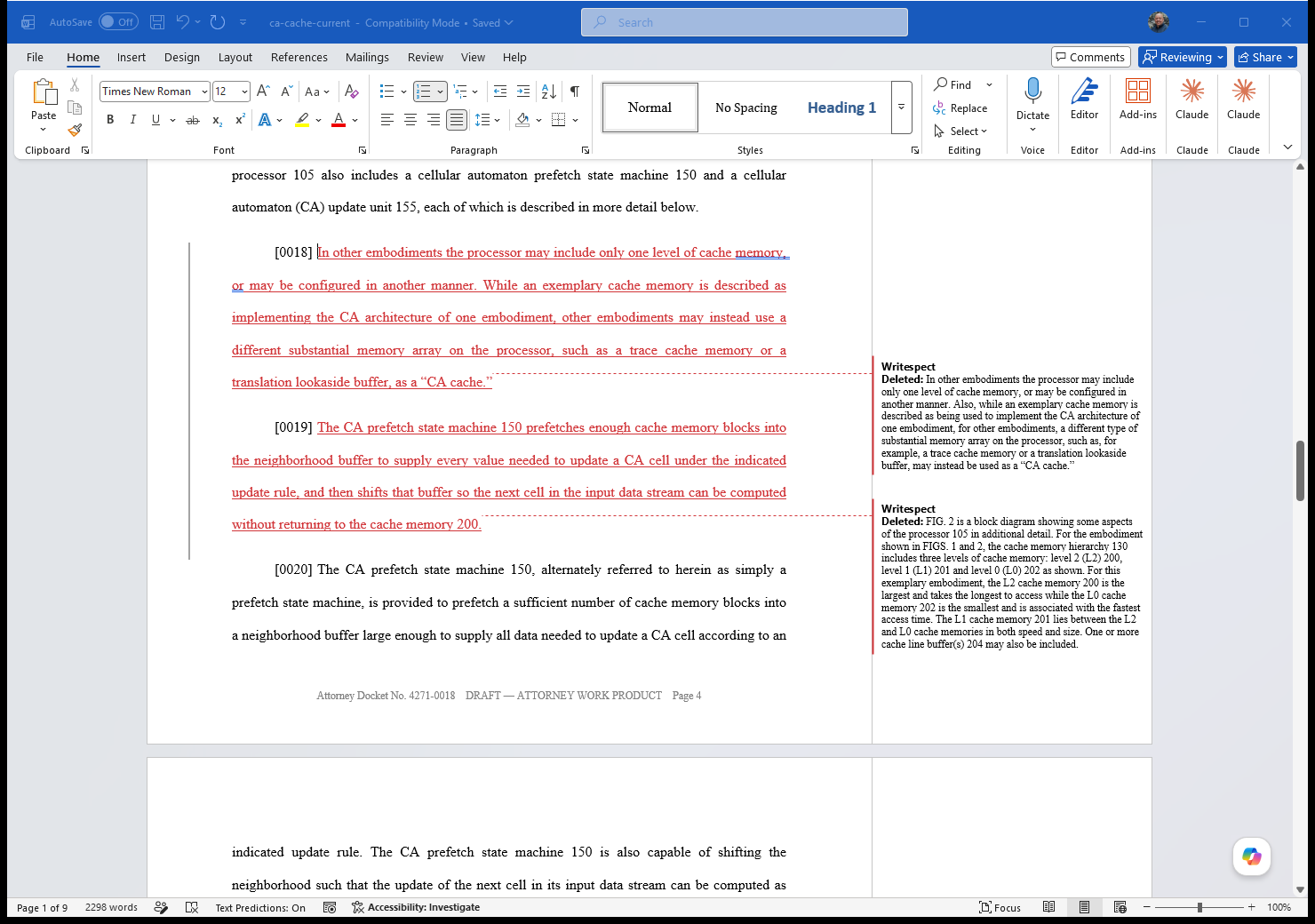Click the zoom slider handle
The width and height of the screenshot is (1315, 924).
coord(1199,907)
